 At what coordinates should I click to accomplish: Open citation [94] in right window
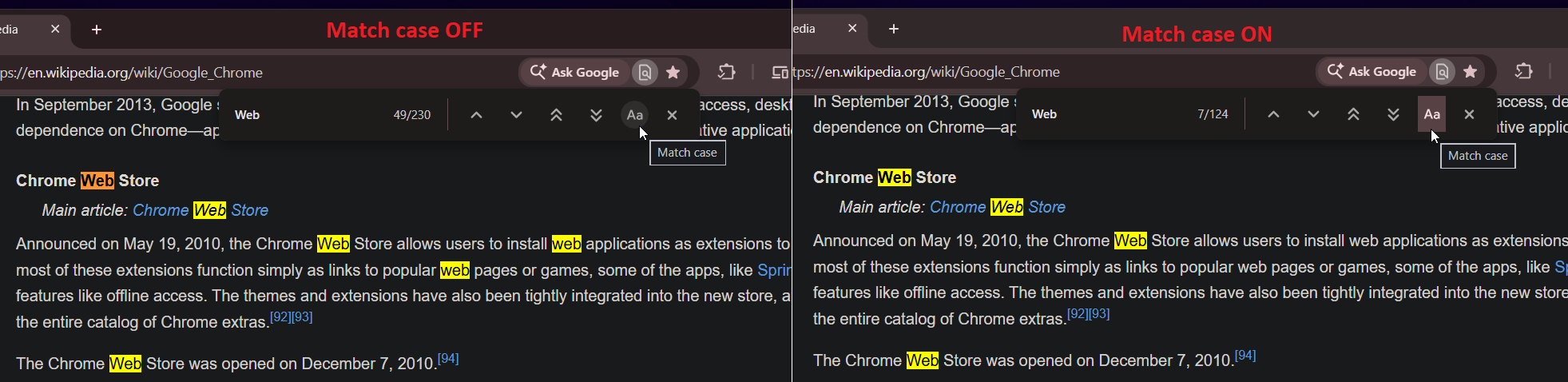[1245, 356]
